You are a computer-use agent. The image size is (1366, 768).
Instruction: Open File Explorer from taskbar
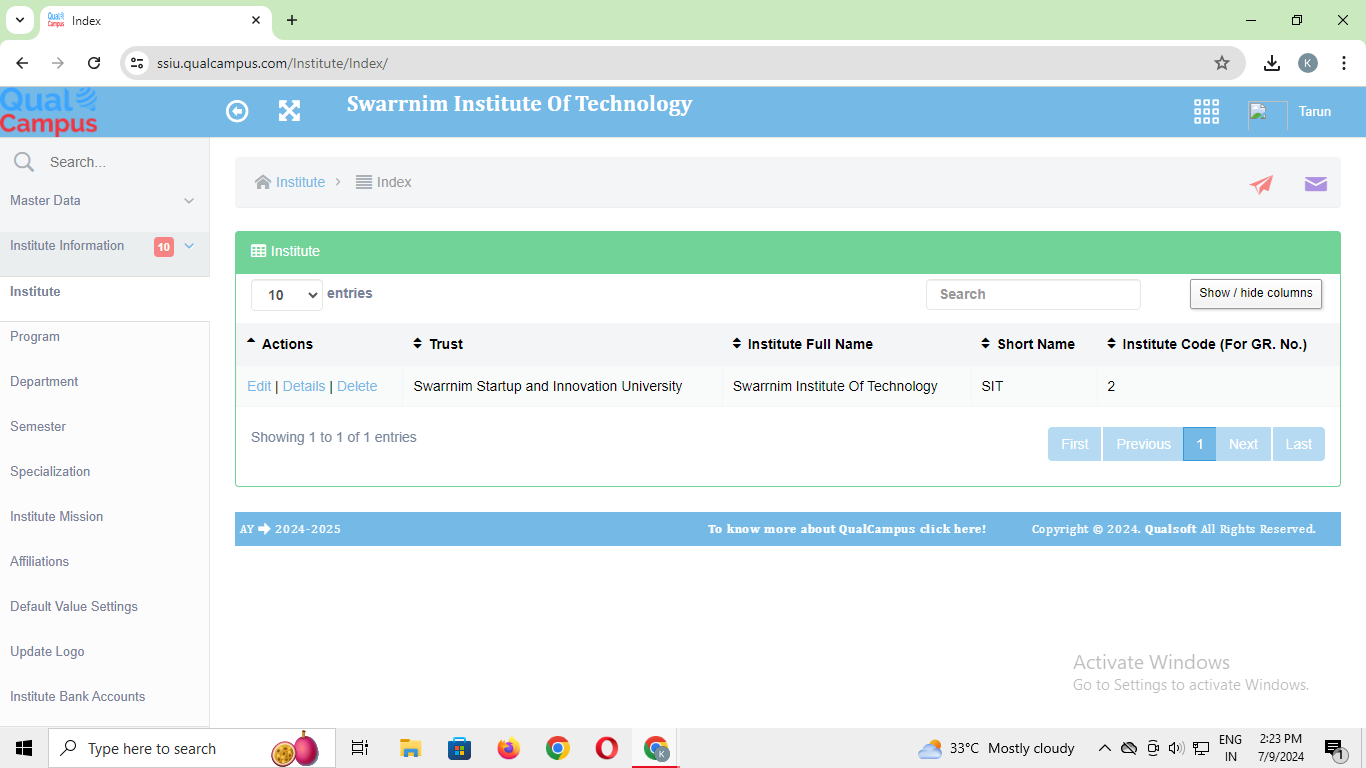410,748
